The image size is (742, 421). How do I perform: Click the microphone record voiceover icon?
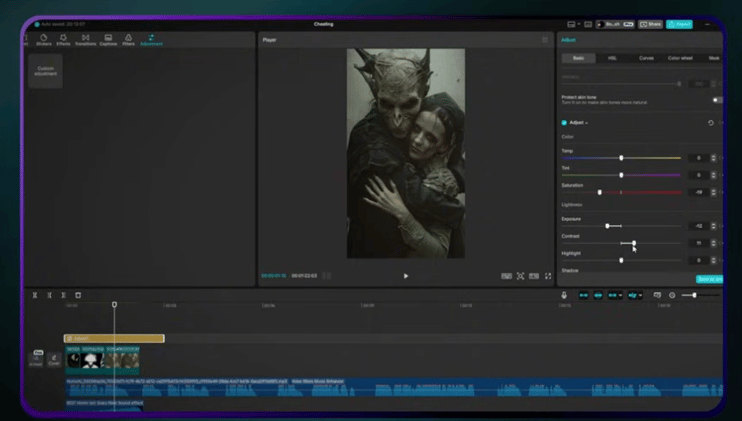click(x=564, y=295)
